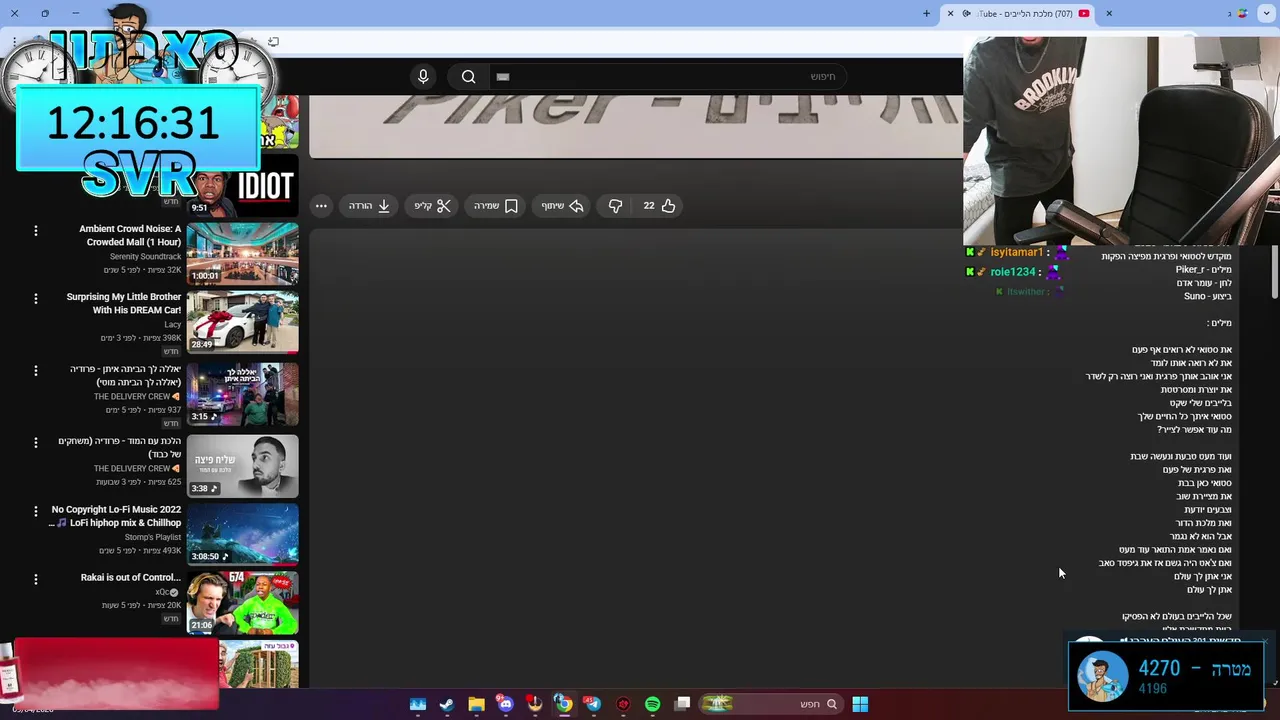Open options for No Copyright Lo-Fi video
The height and width of the screenshot is (720, 1280).
click(36, 510)
